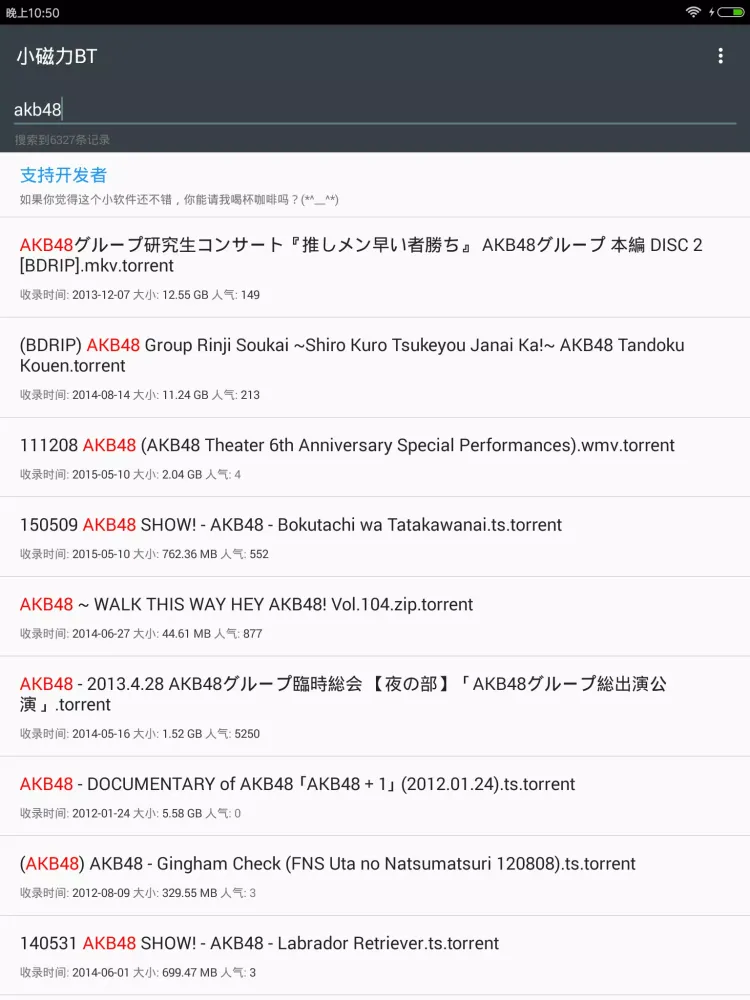Tap the 小磁力BT app title
Image resolution: width=750 pixels, height=1000 pixels.
57,56
